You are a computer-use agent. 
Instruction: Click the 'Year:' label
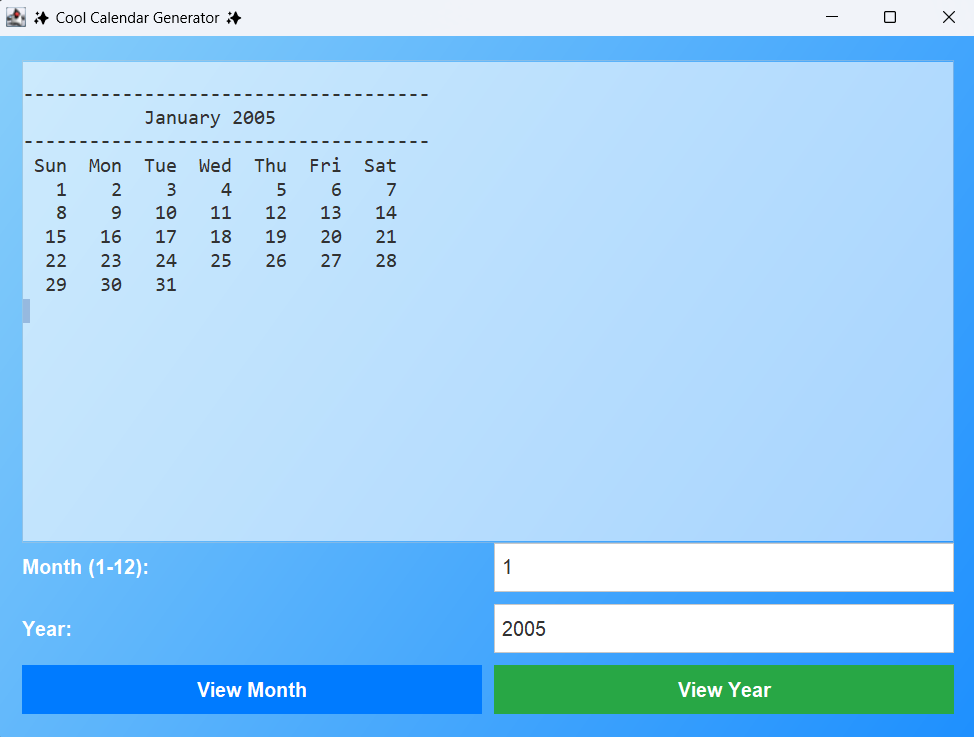point(47,629)
